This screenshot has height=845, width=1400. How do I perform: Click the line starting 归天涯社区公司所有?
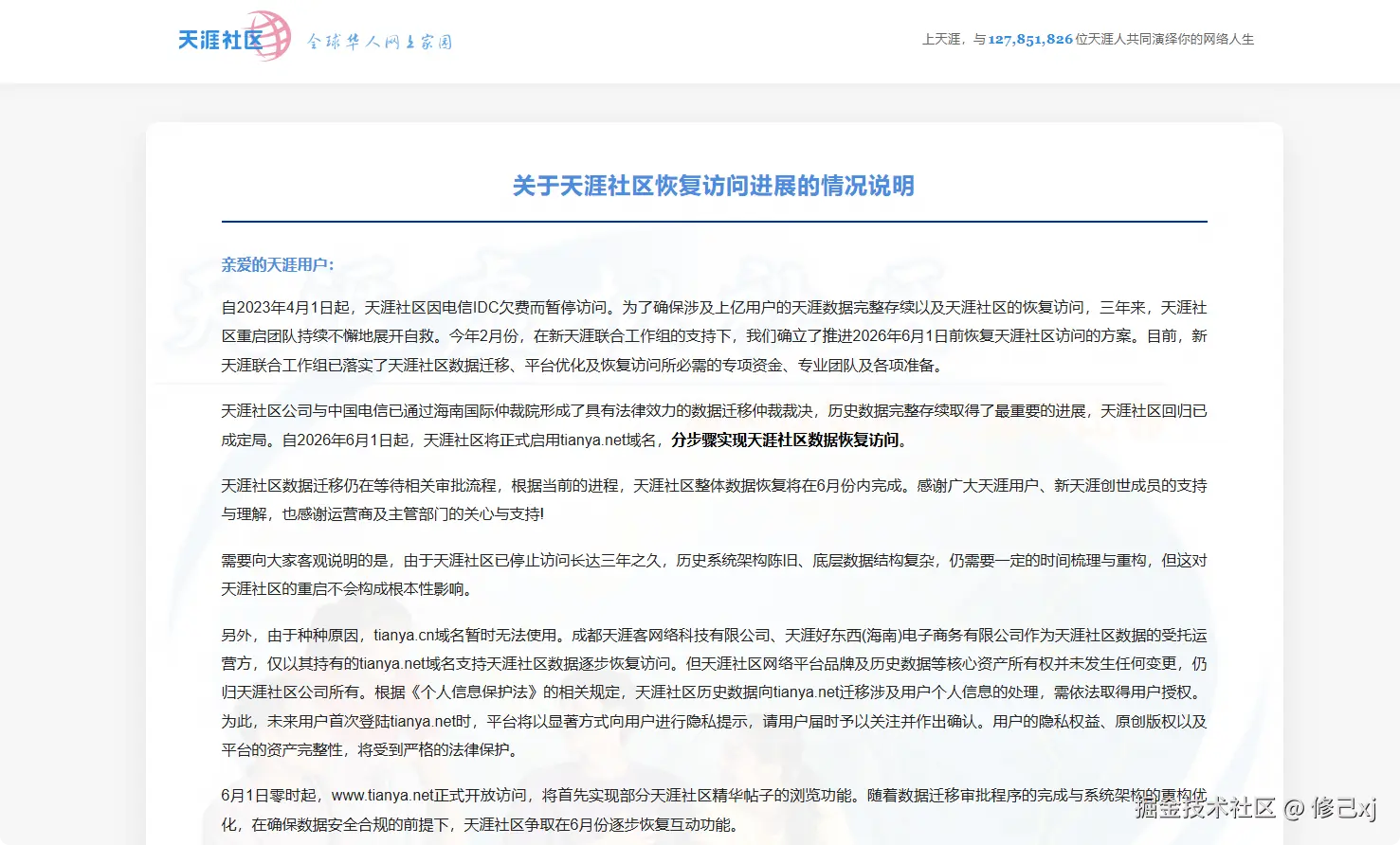point(714,692)
